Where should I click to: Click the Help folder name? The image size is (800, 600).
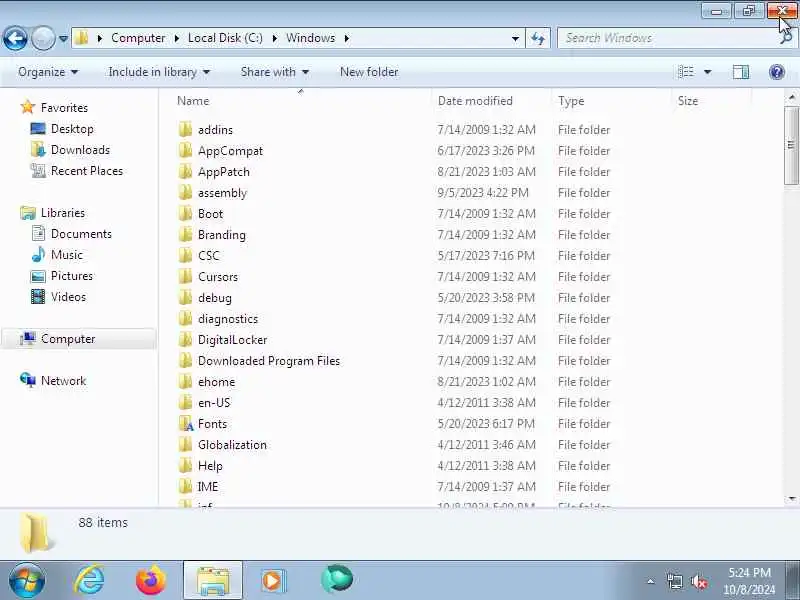[210, 466]
